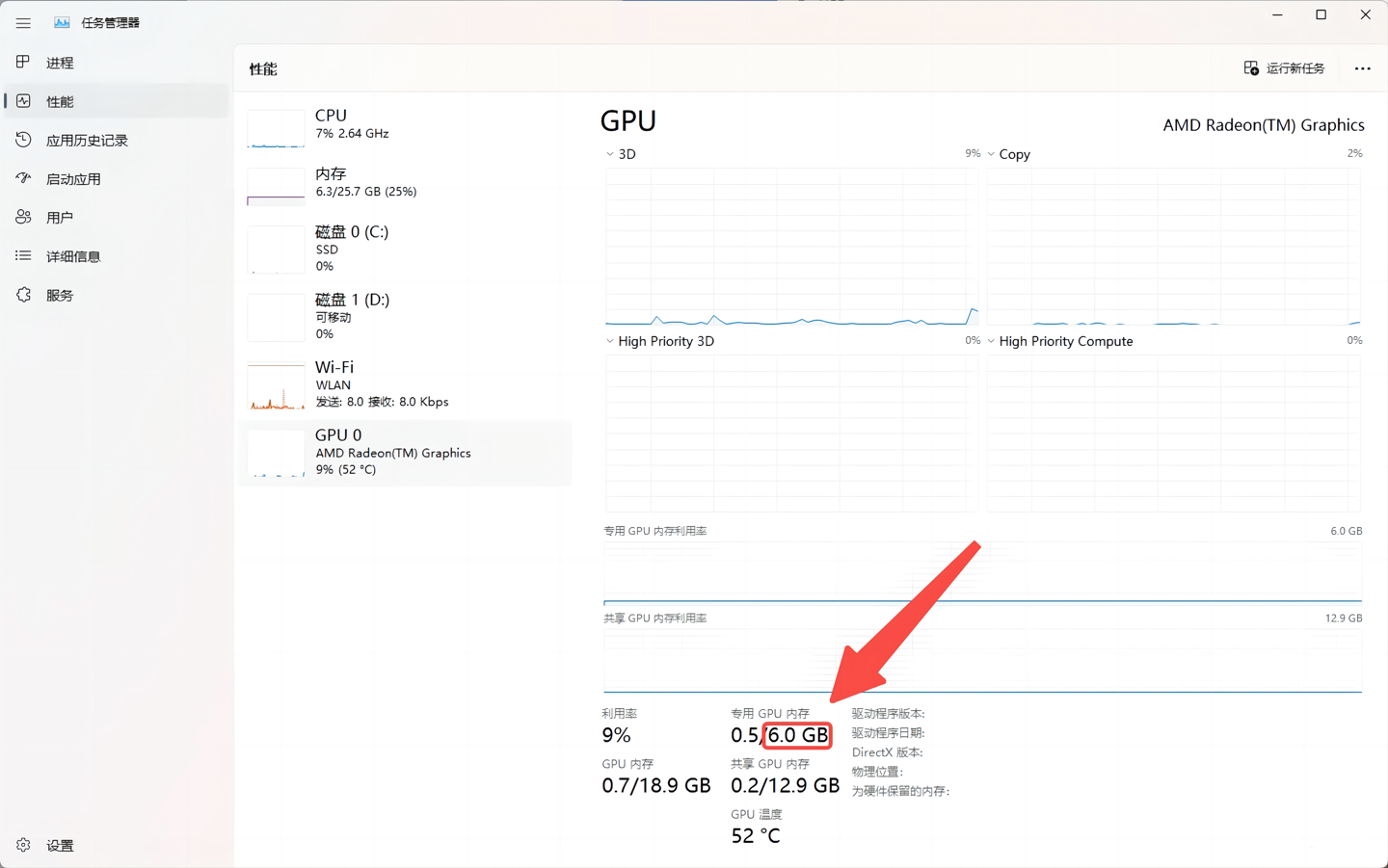Go to the 服务 (Services) page
1388x868 pixels.
(x=117, y=295)
